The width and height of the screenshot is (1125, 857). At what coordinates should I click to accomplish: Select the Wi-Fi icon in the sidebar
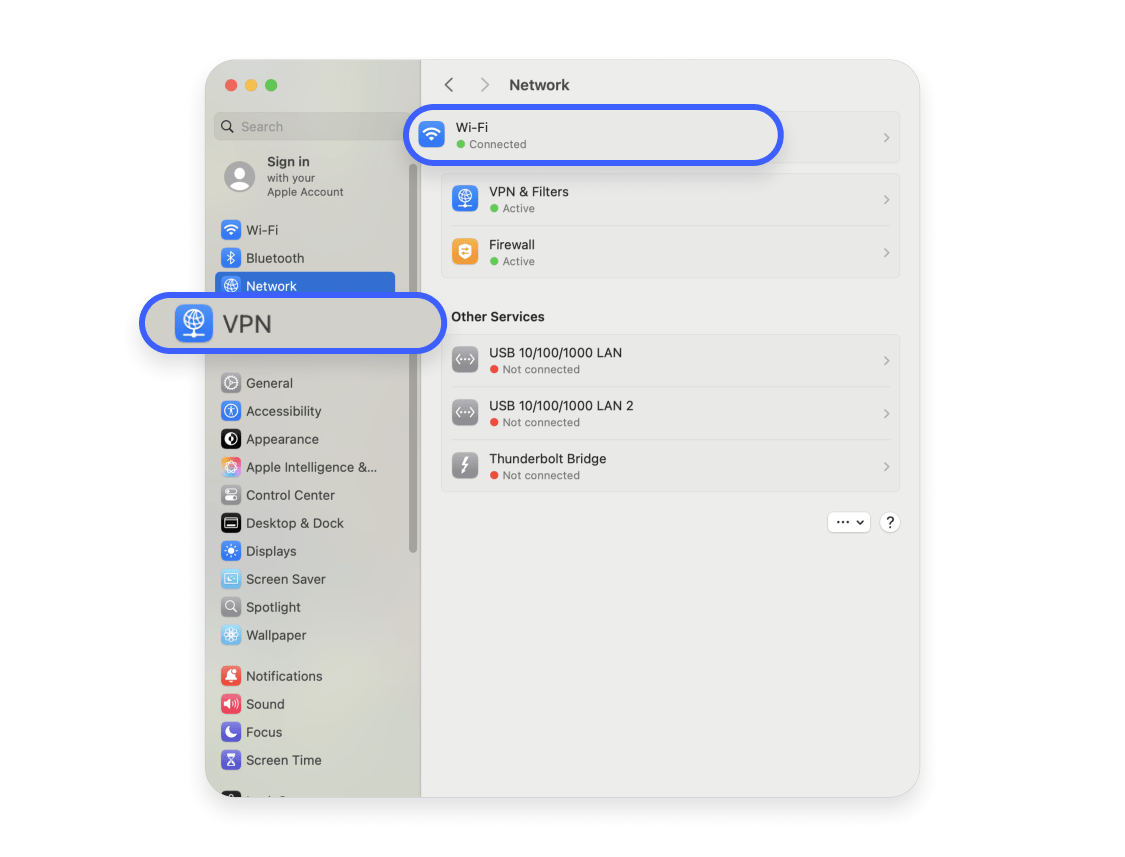tap(231, 229)
